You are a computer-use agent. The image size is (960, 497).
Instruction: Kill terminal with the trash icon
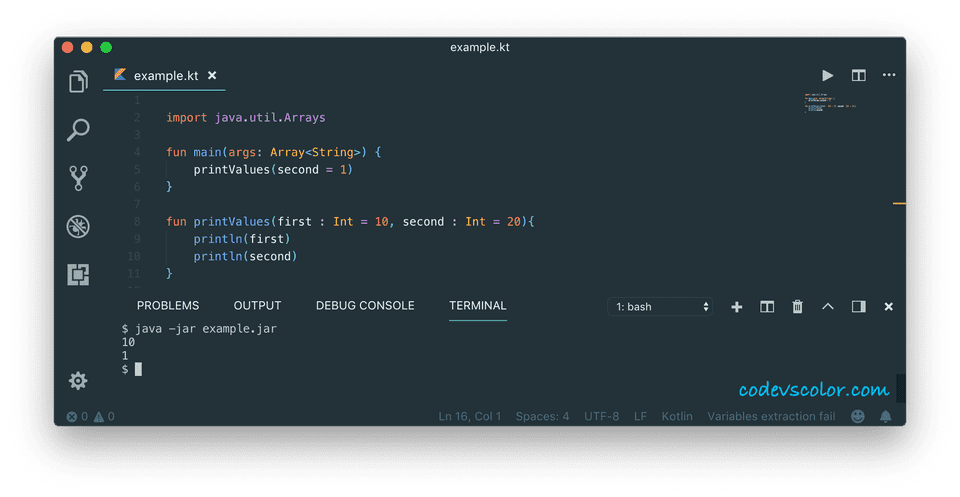797,307
